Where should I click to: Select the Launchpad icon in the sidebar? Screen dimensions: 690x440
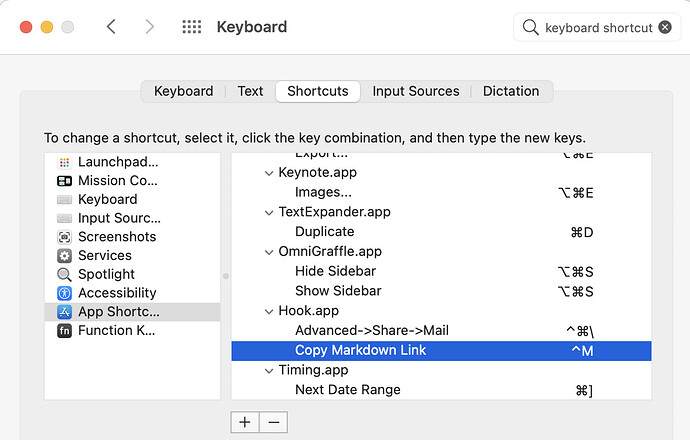coord(64,162)
